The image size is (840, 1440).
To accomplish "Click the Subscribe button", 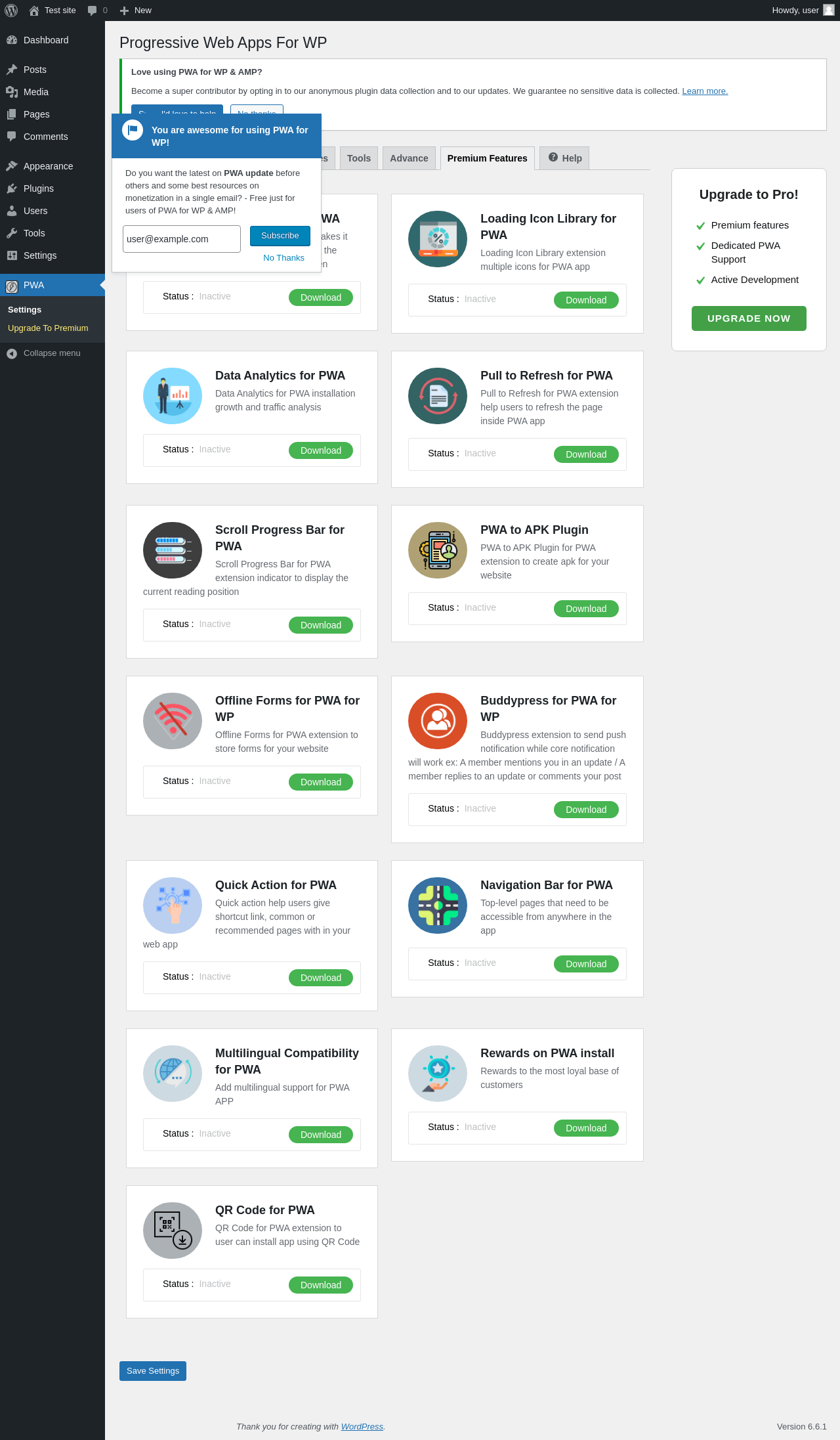I will 280,236.
